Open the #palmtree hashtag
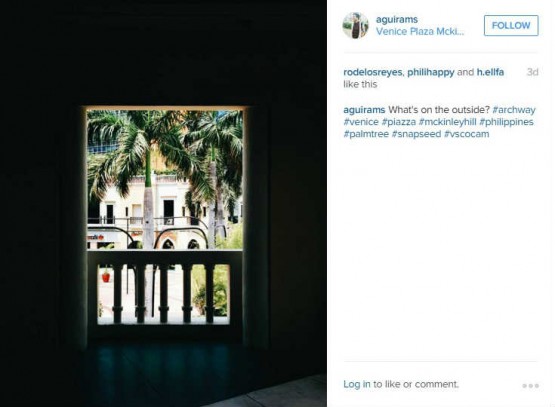The height and width of the screenshot is (407, 555). [366, 134]
